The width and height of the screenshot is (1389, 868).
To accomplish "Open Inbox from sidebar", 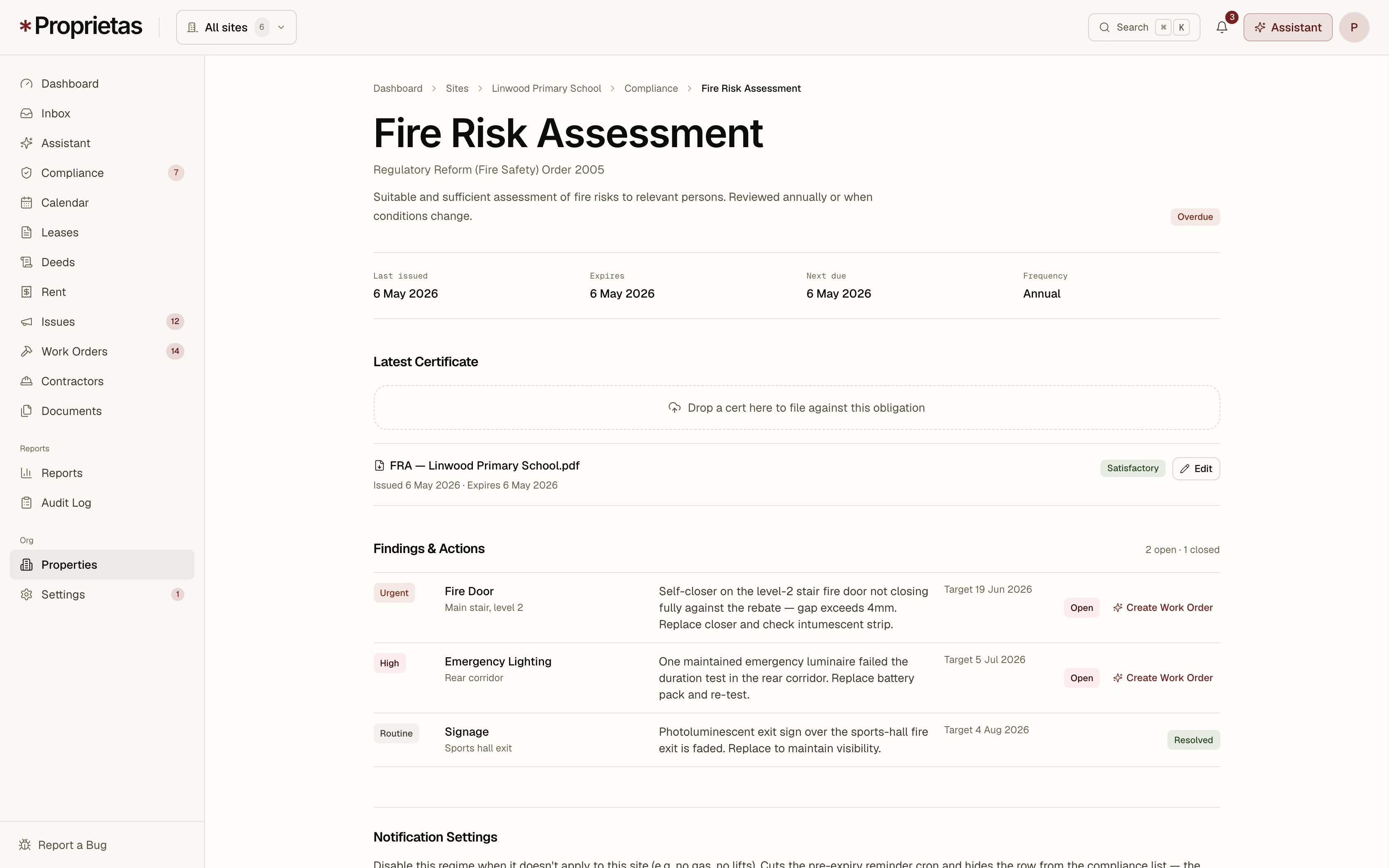I will (102, 114).
